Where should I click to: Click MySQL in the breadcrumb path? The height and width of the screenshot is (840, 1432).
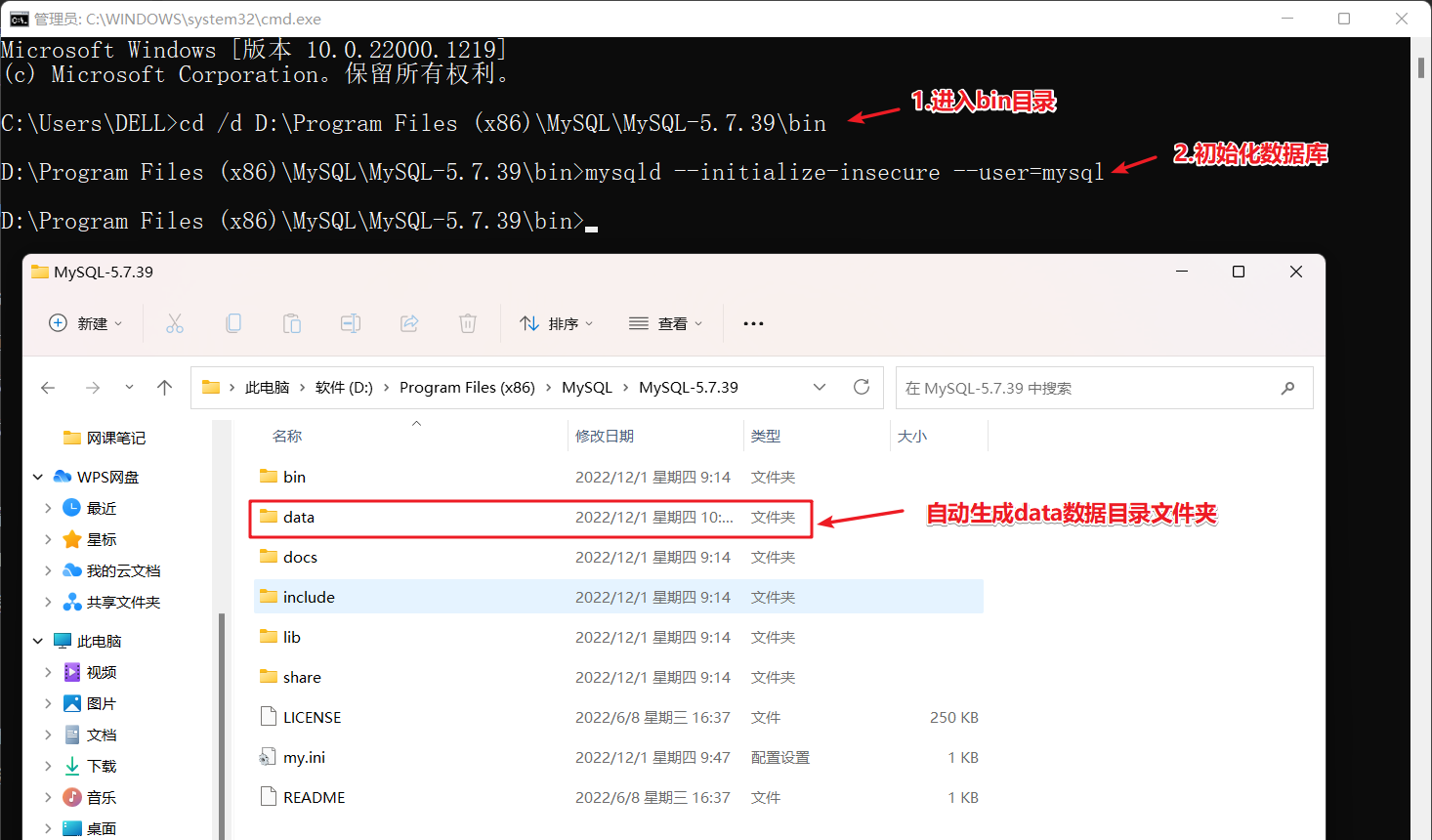coord(586,387)
